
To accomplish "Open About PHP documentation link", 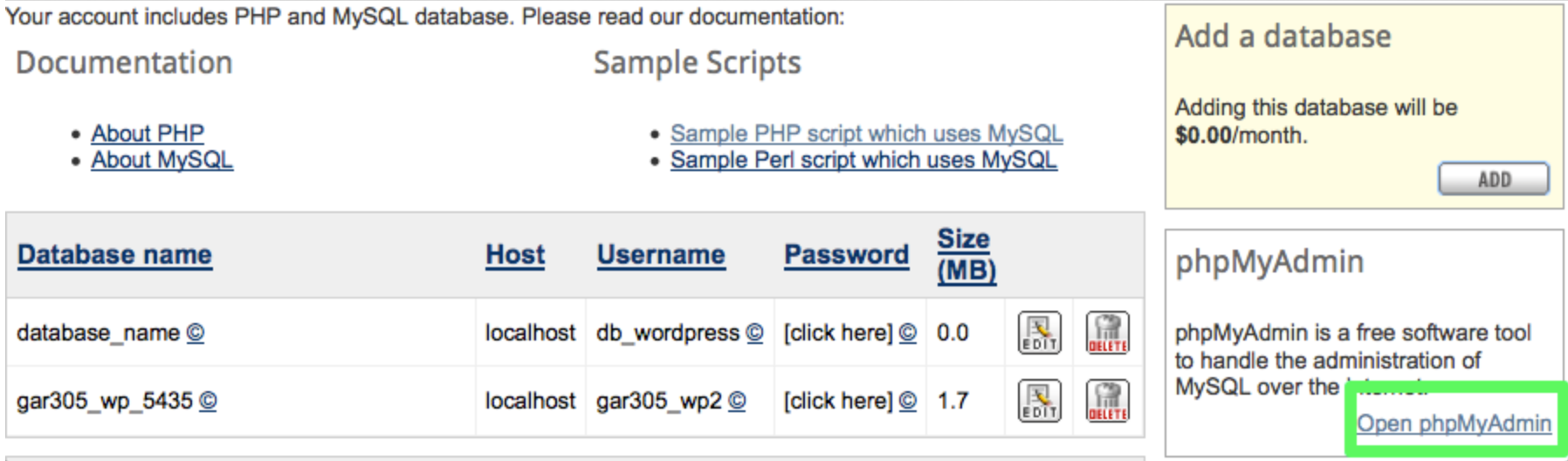I will [x=148, y=134].
